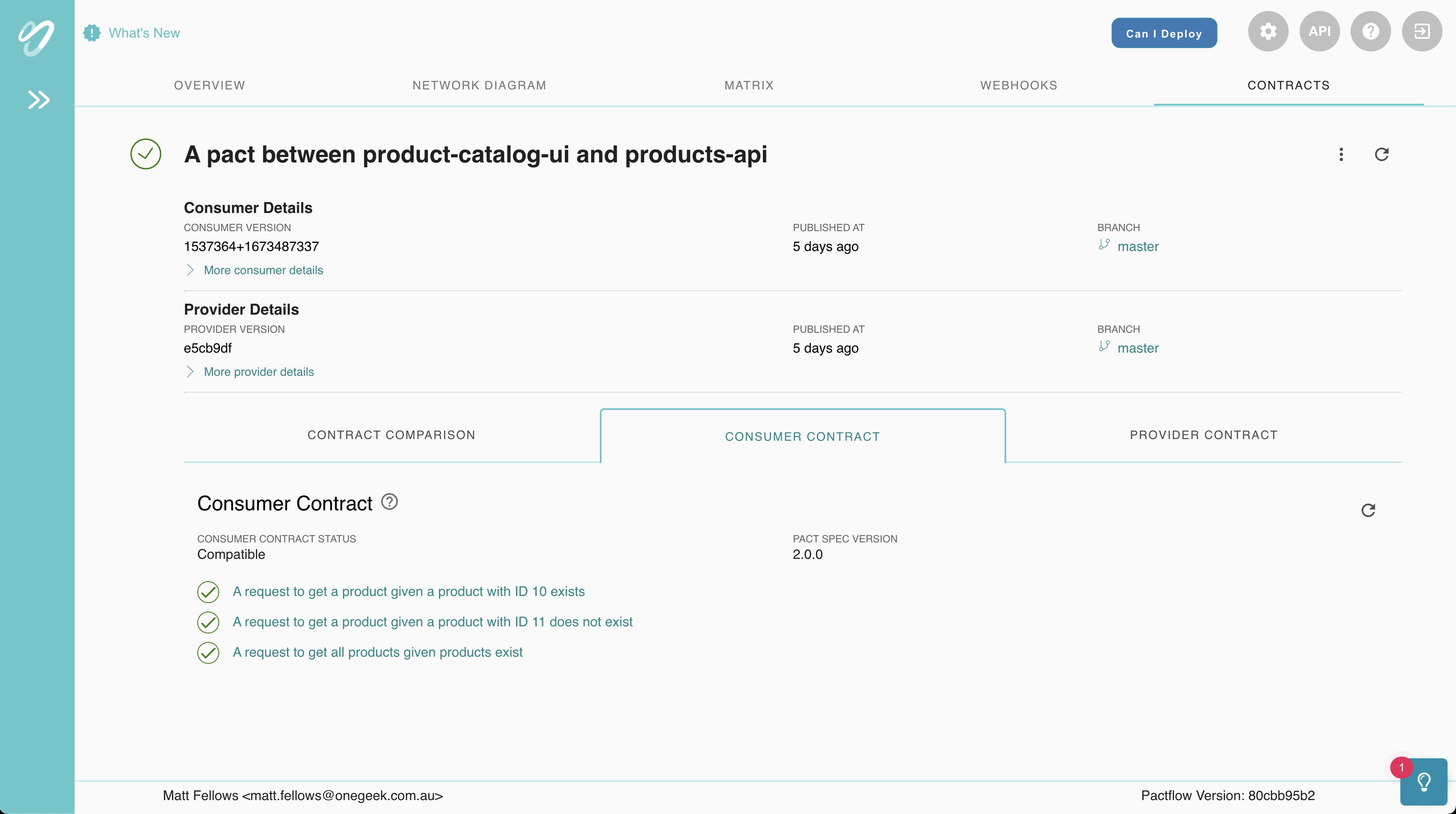Expand the sidebar with double-chevron icon
Viewport: 1456px width, 814px height.
(x=38, y=100)
